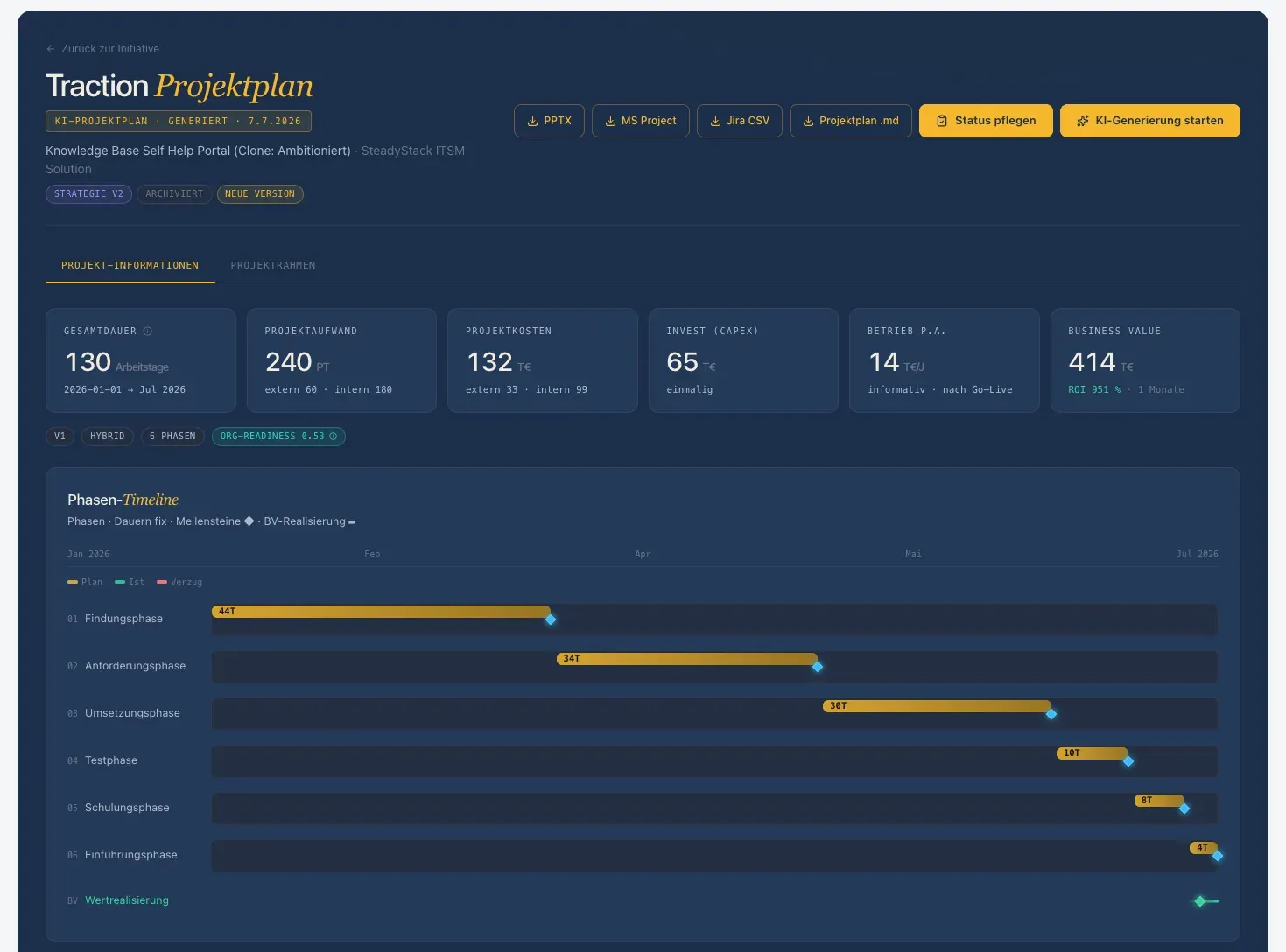Export the Jira CSV file
This screenshot has height=952, width=1286.
(740, 121)
